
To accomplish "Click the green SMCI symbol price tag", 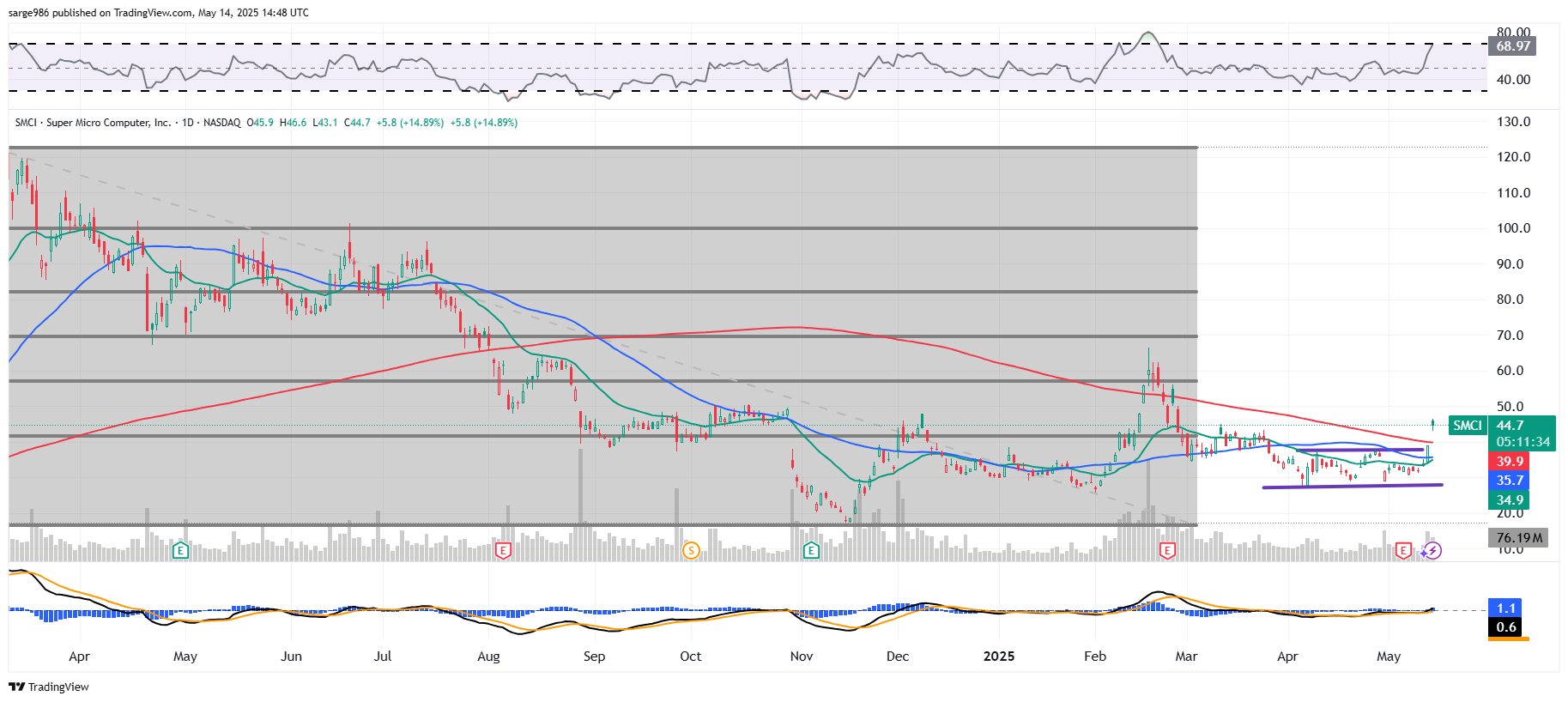I will click(x=1467, y=426).
